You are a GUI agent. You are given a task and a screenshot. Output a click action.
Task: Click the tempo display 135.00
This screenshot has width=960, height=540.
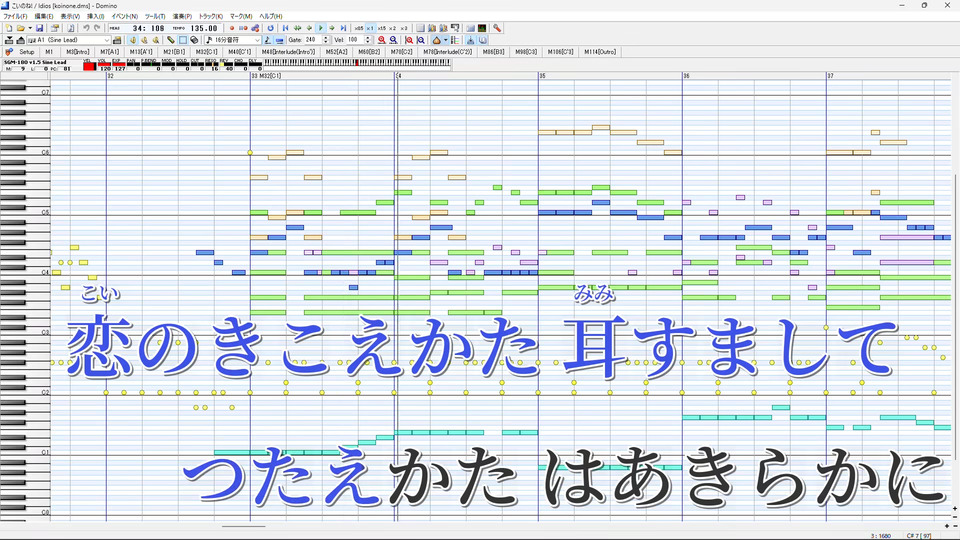(204, 28)
